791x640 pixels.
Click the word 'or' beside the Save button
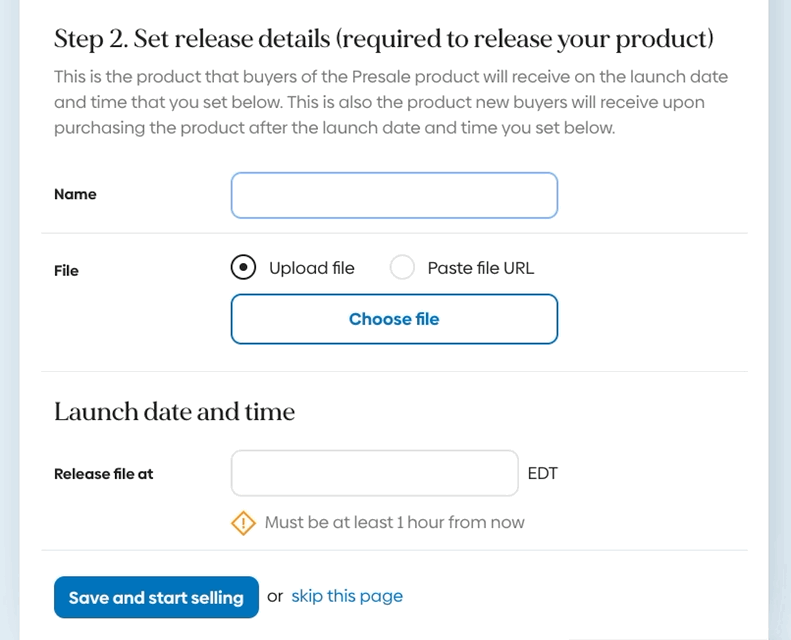click(275, 596)
